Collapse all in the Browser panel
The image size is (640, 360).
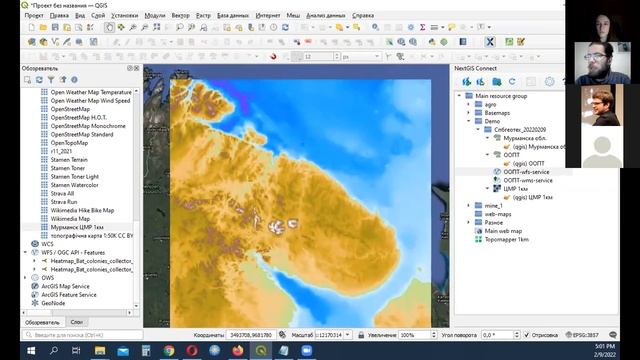coord(63,80)
